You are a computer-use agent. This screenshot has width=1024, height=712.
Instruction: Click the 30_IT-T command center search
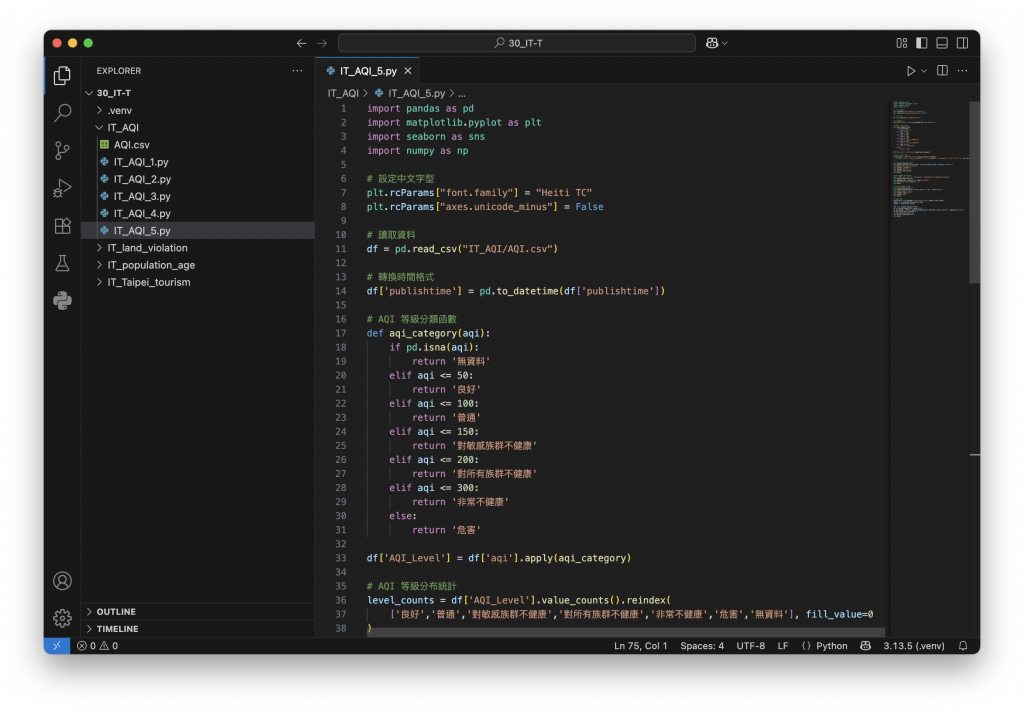pyautogui.click(x=517, y=43)
